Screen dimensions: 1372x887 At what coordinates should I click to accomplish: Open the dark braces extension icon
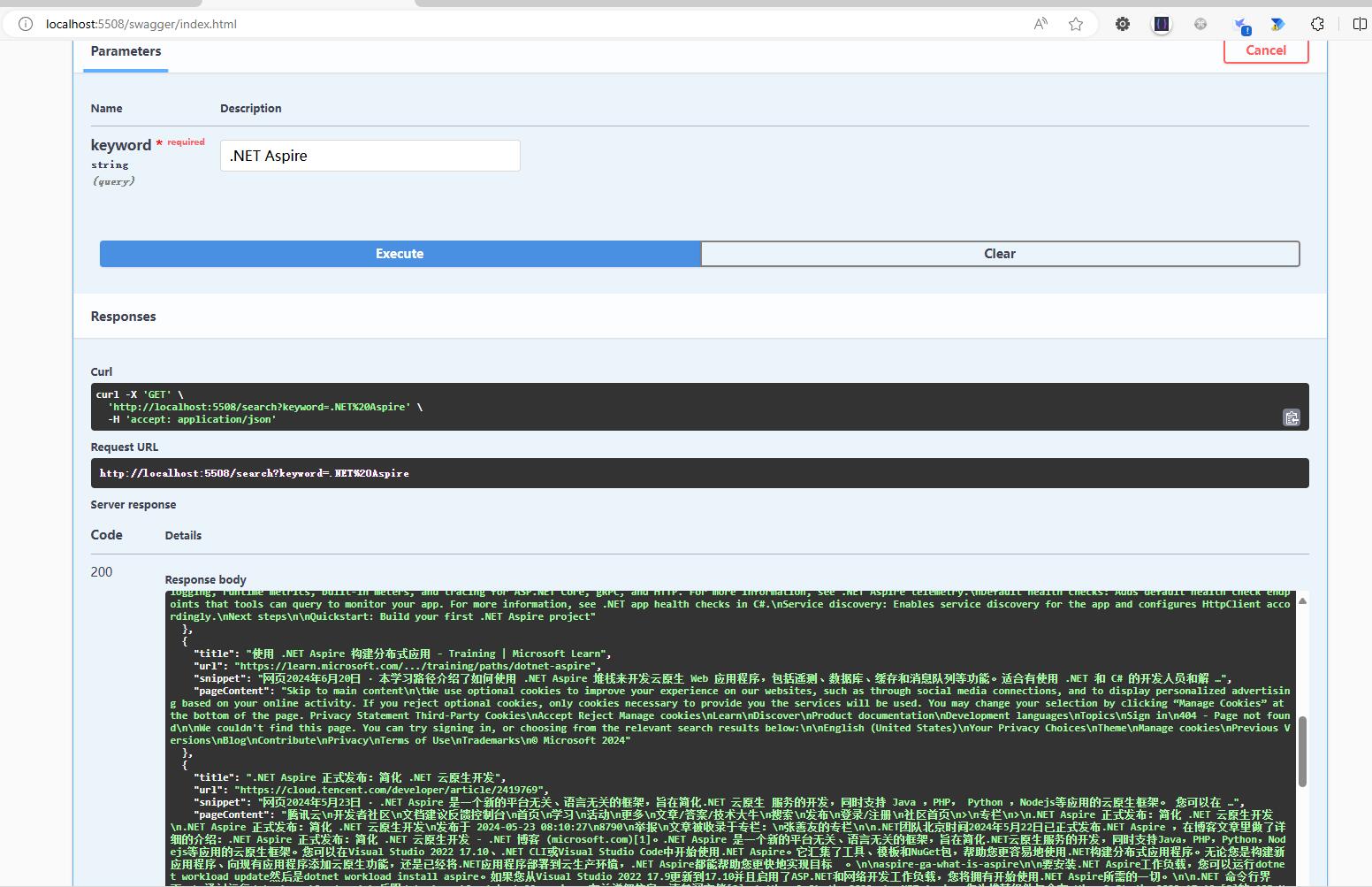point(1162,24)
